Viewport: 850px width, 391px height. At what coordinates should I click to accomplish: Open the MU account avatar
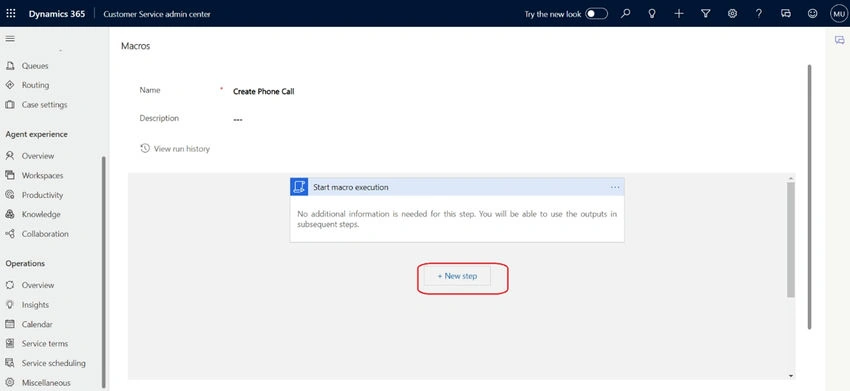[x=839, y=14]
